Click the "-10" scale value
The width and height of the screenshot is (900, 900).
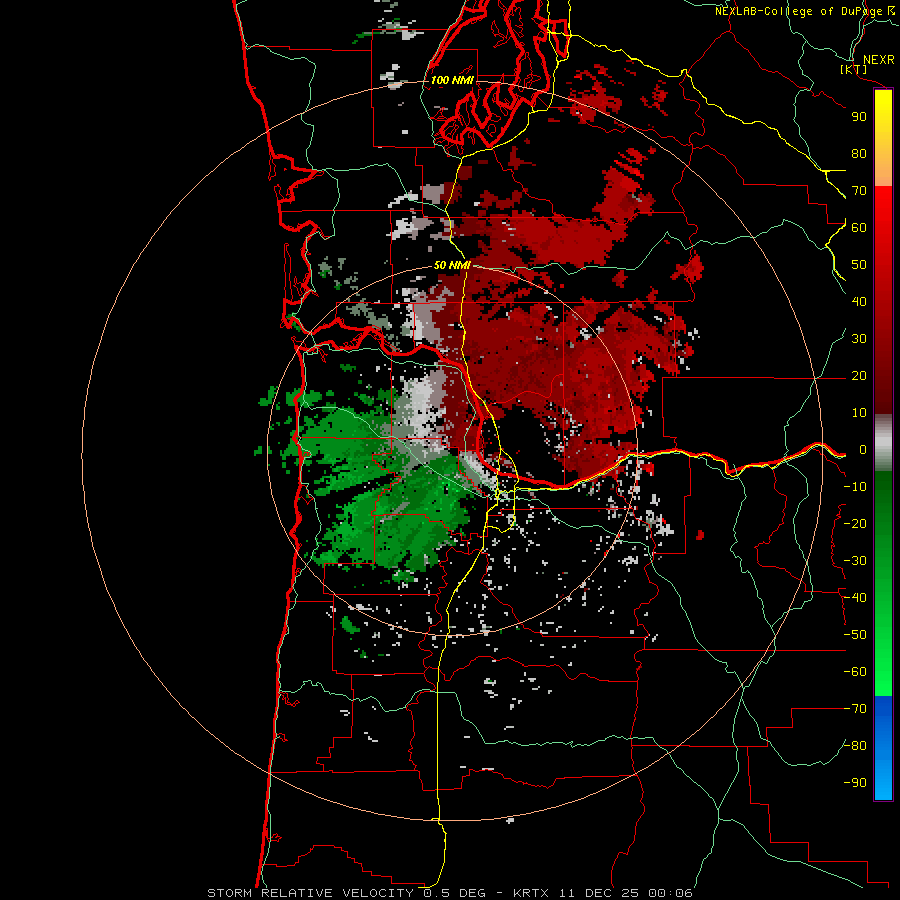click(x=855, y=487)
